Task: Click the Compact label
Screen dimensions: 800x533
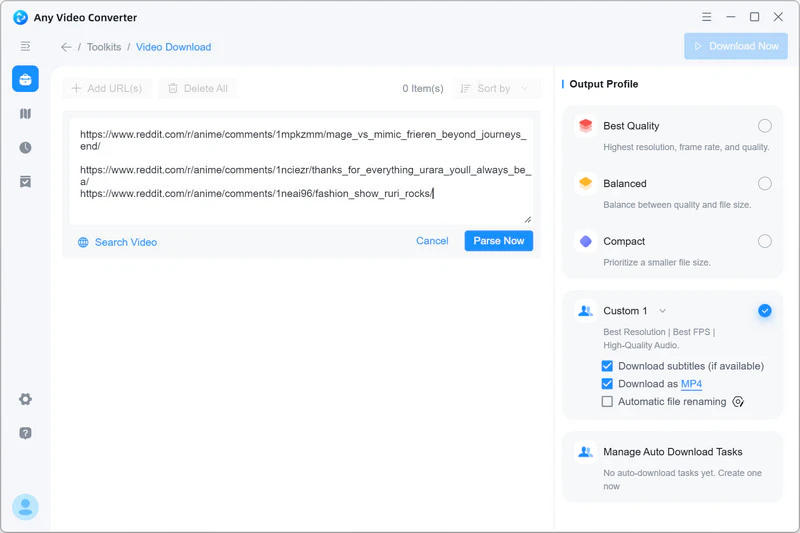Action: (x=624, y=241)
